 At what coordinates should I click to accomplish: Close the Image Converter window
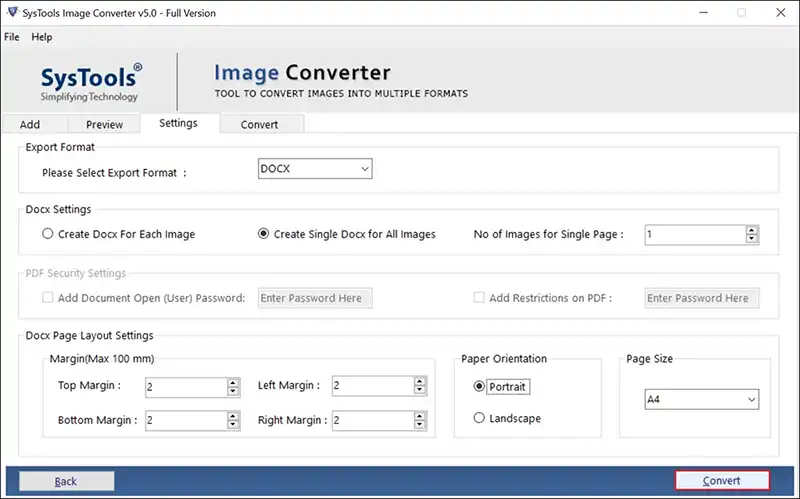(x=781, y=12)
